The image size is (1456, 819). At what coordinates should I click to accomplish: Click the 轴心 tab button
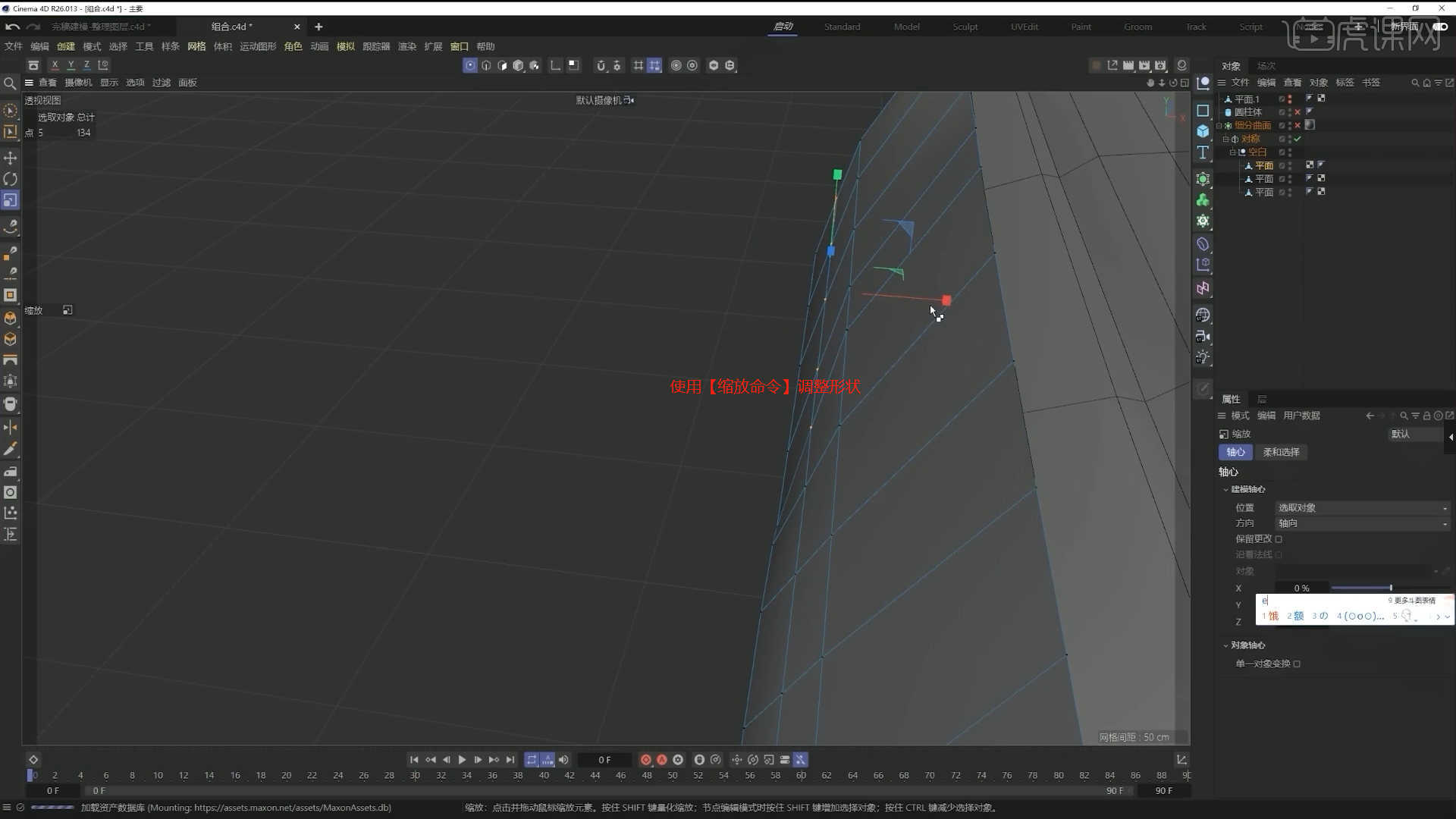coord(1235,452)
